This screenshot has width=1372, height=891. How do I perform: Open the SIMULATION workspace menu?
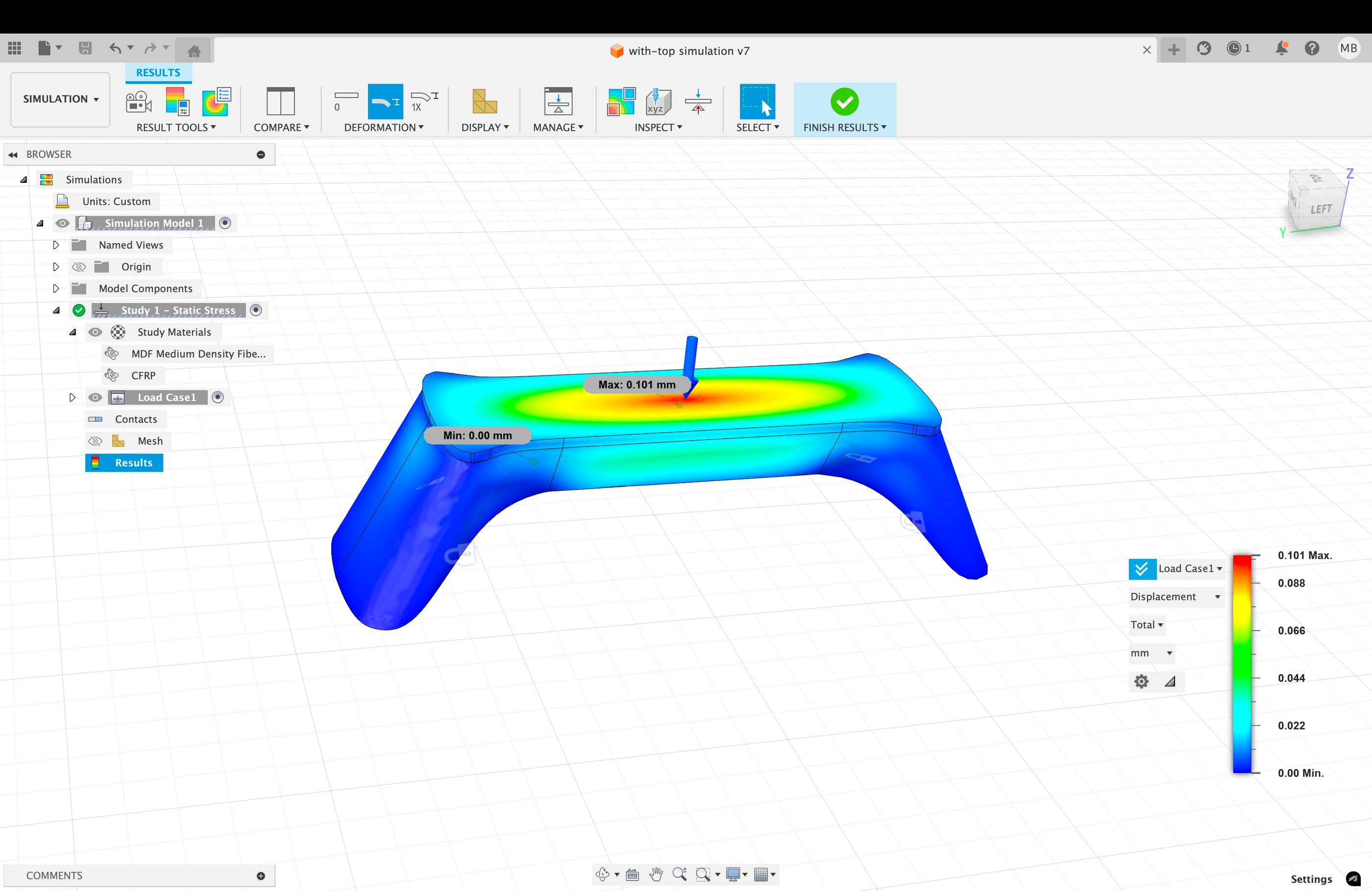(x=61, y=99)
